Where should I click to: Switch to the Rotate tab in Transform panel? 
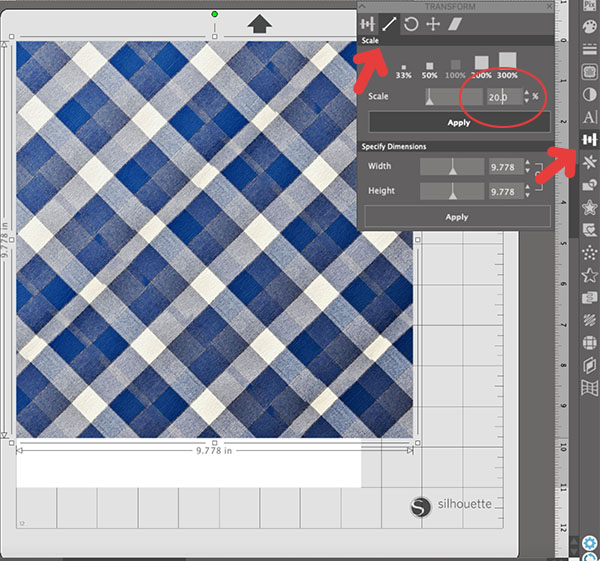(411, 24)
